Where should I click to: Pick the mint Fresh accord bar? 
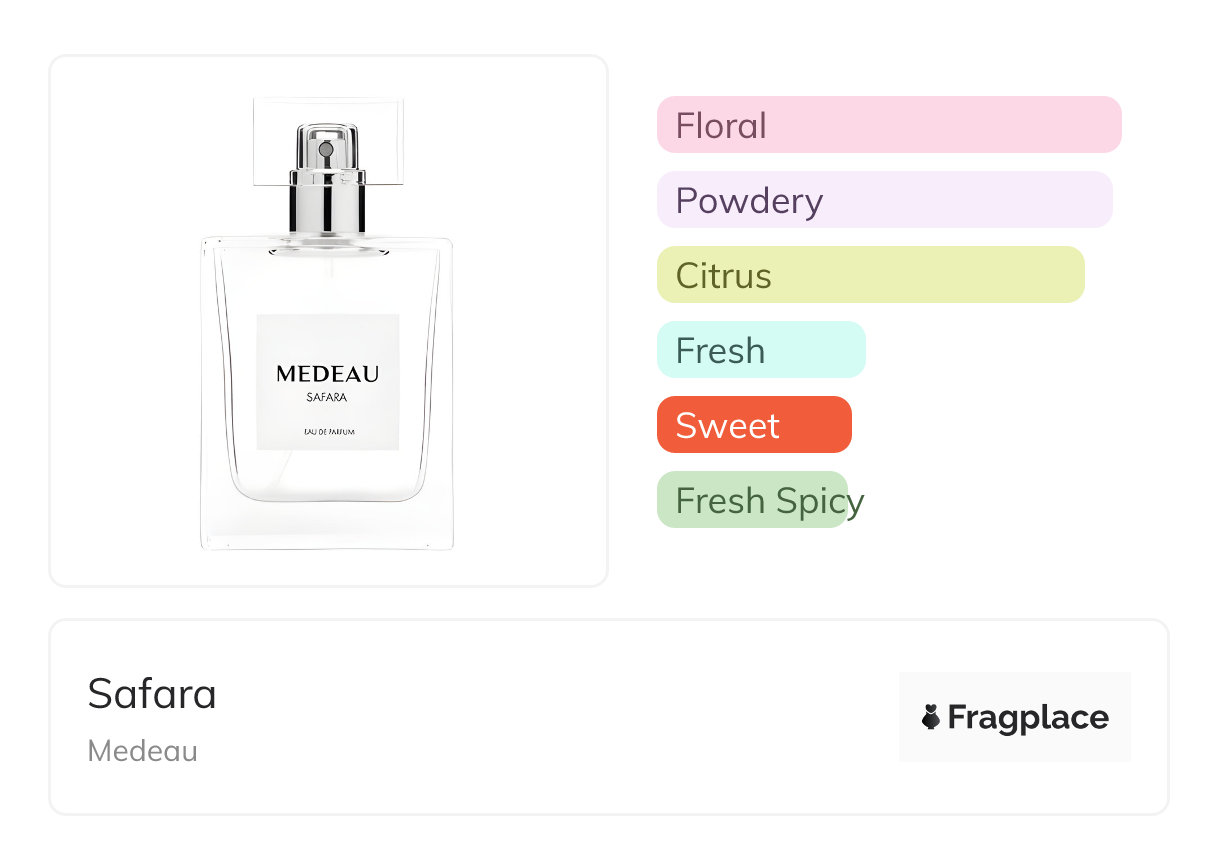pos(761,350)
